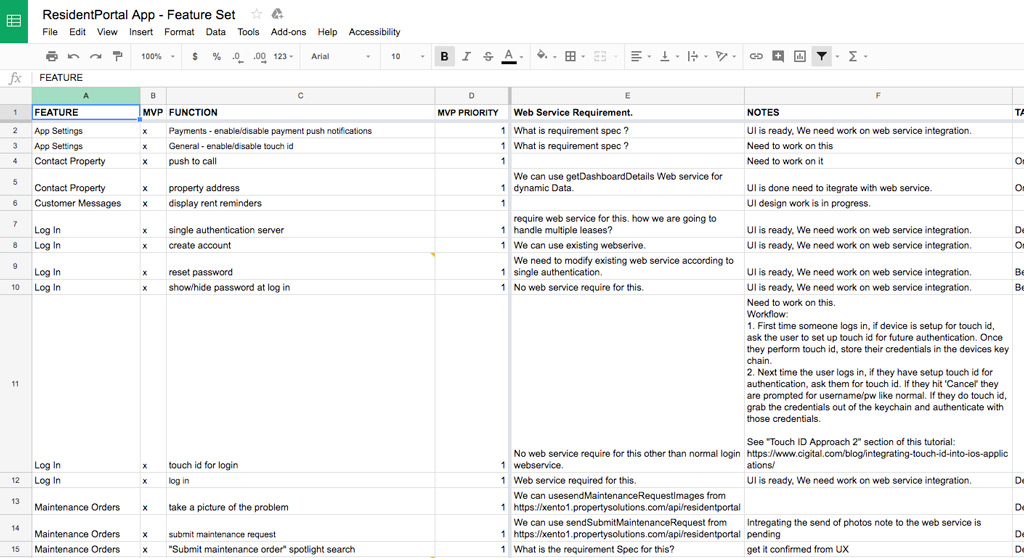The width and height of the screenshot is (1024, 558).
Task: Open text wrapping options
Action: 693,56
